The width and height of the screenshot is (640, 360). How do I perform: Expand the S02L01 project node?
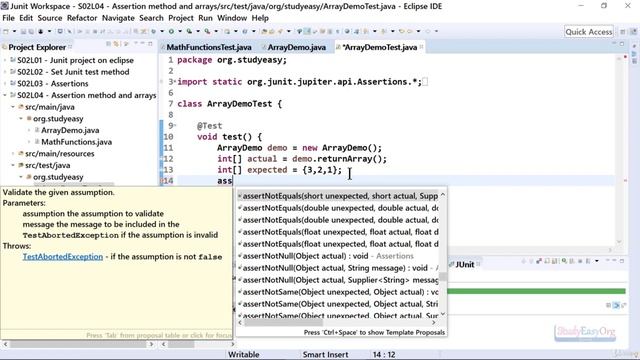5,60
